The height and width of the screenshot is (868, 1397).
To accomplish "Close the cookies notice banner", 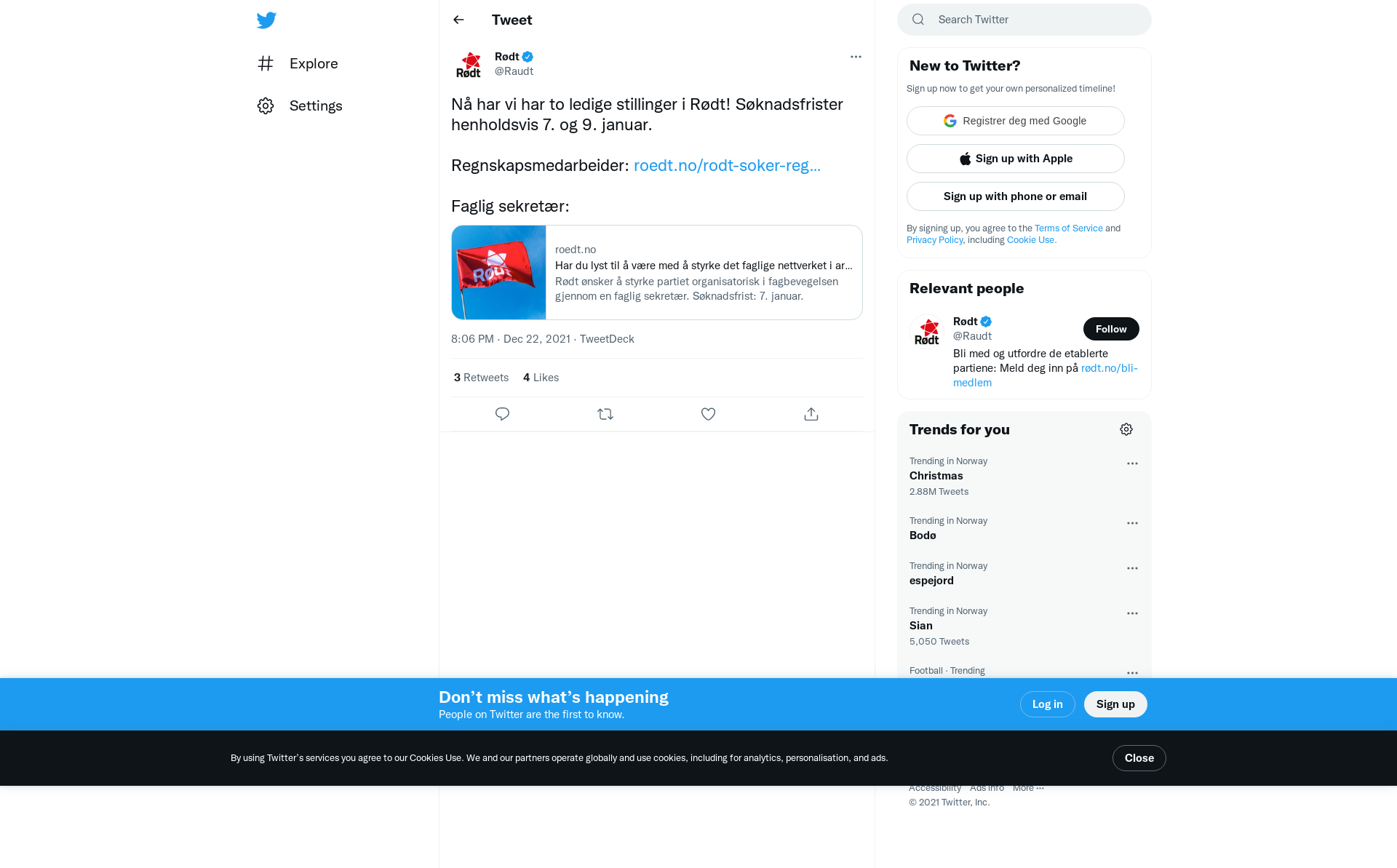I will (x=1139, y=758).
